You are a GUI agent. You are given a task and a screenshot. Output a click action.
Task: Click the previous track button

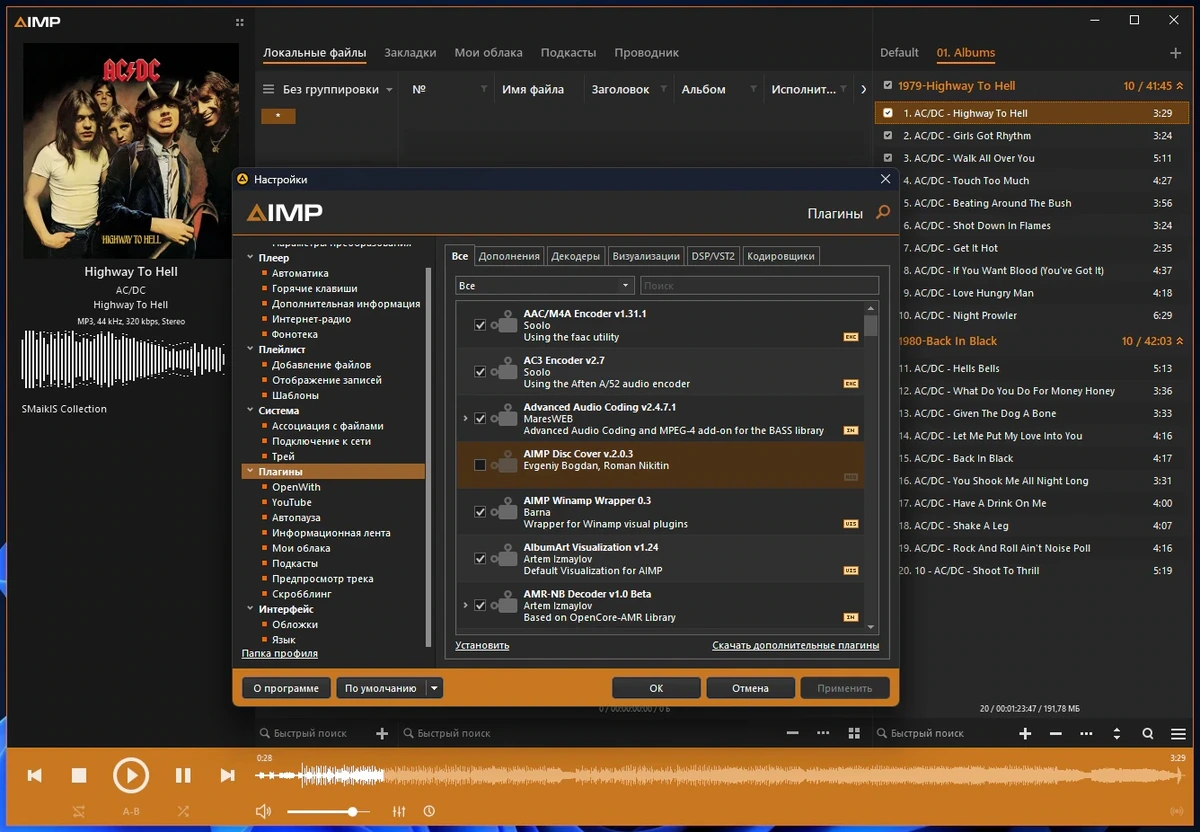tap(35, 775)
